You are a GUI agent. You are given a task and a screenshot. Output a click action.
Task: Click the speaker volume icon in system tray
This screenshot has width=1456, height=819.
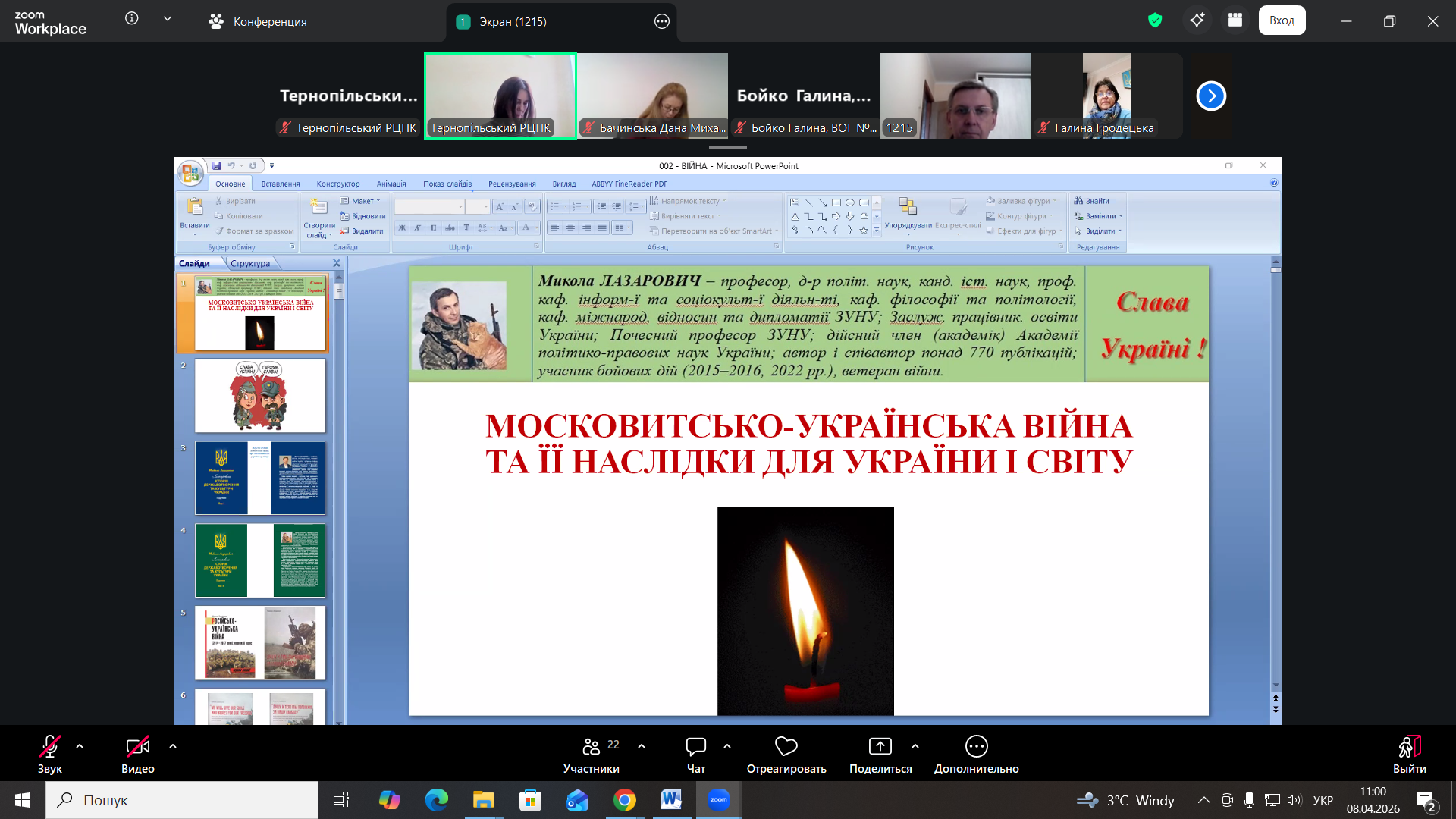click(x=1294, y=800)
